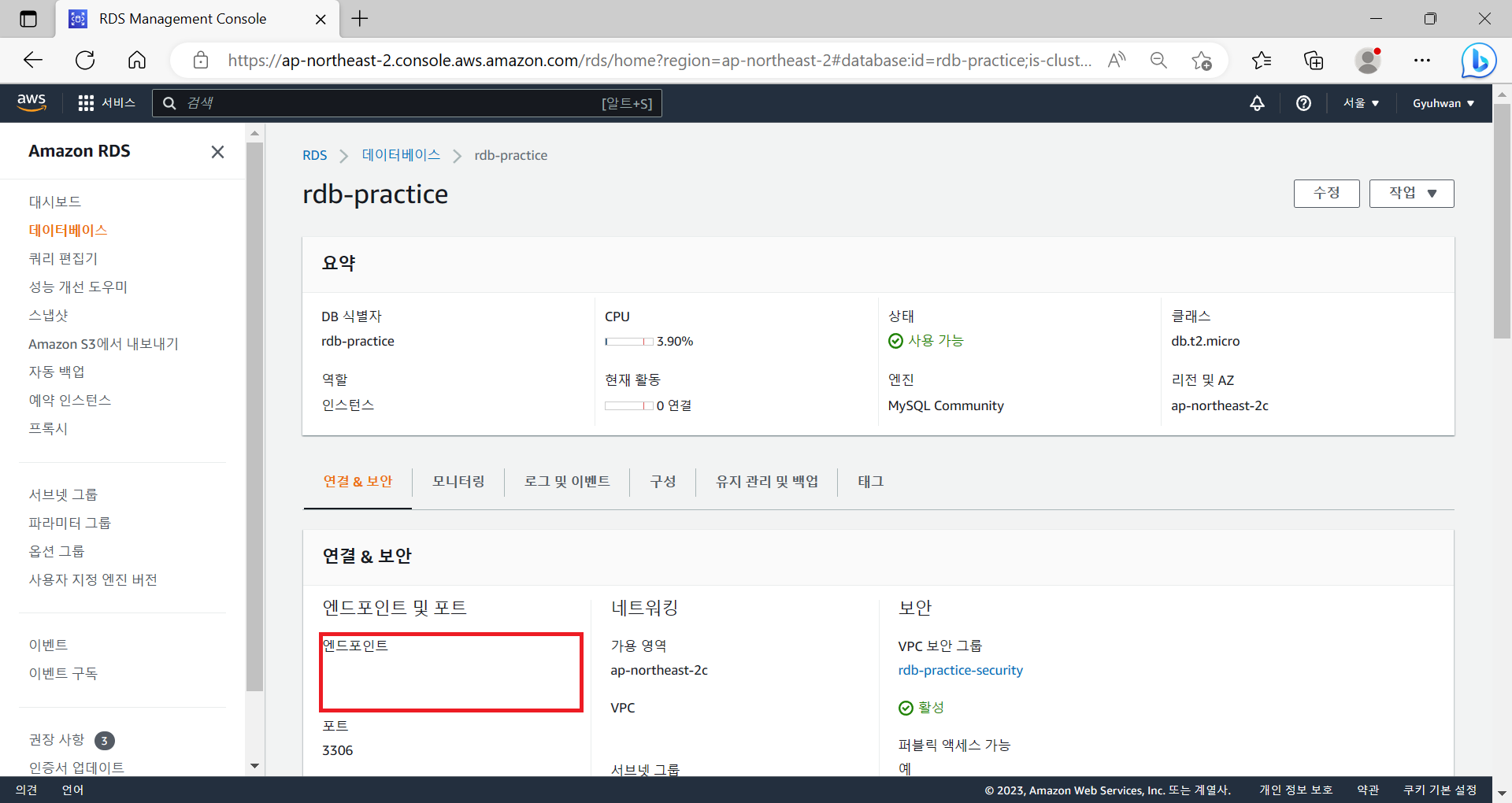Screen dimensions: 1512x803
Task: Click the 현재 활동 connections bar
Action: coord(628,405)
